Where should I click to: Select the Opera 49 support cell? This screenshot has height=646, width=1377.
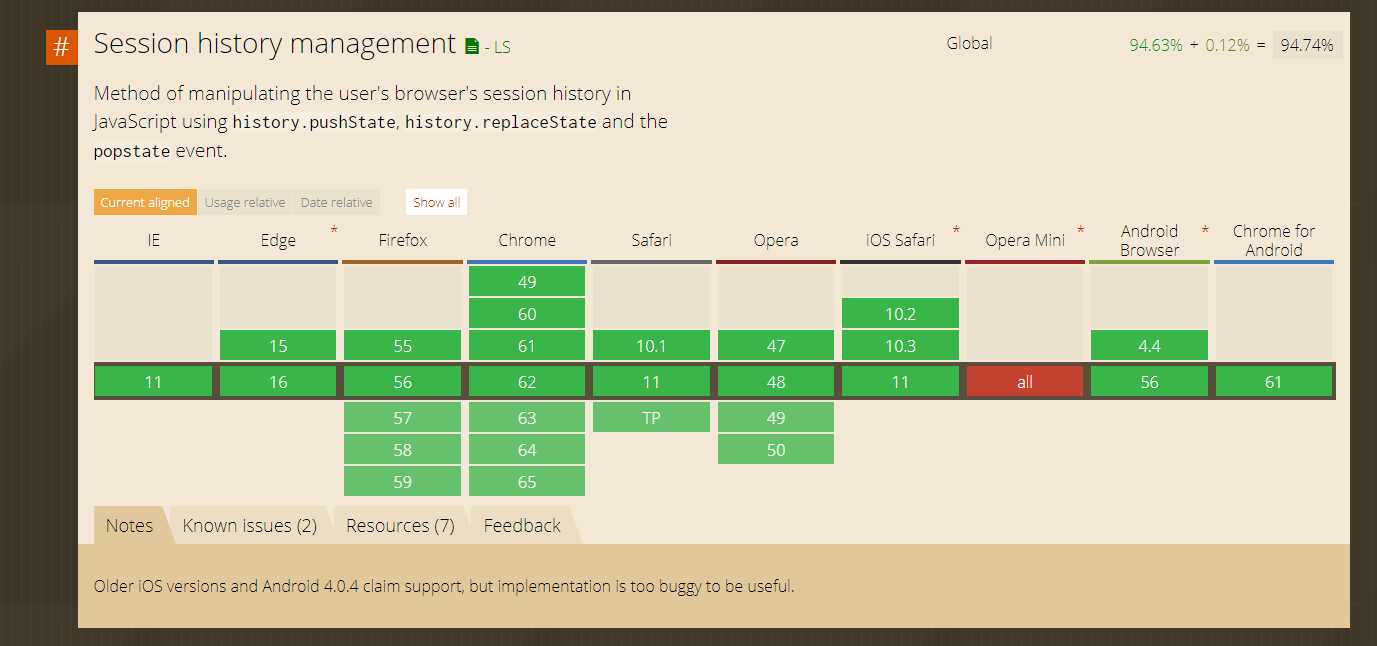pyautogui.click(x=776, y=418)
